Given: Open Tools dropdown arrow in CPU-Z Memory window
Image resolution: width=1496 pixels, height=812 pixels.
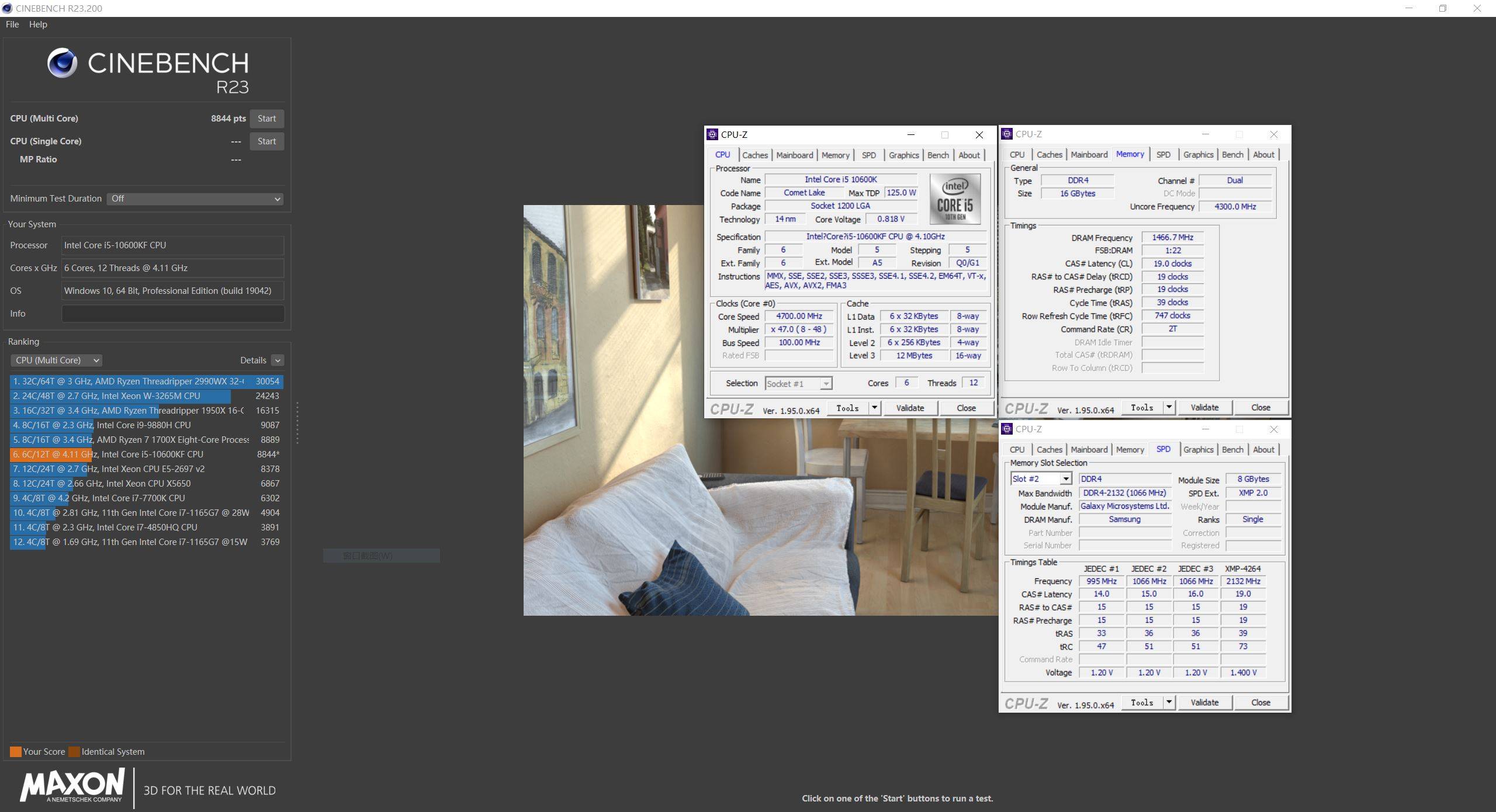Looking at the screenshot, I should pos(1169,407).
